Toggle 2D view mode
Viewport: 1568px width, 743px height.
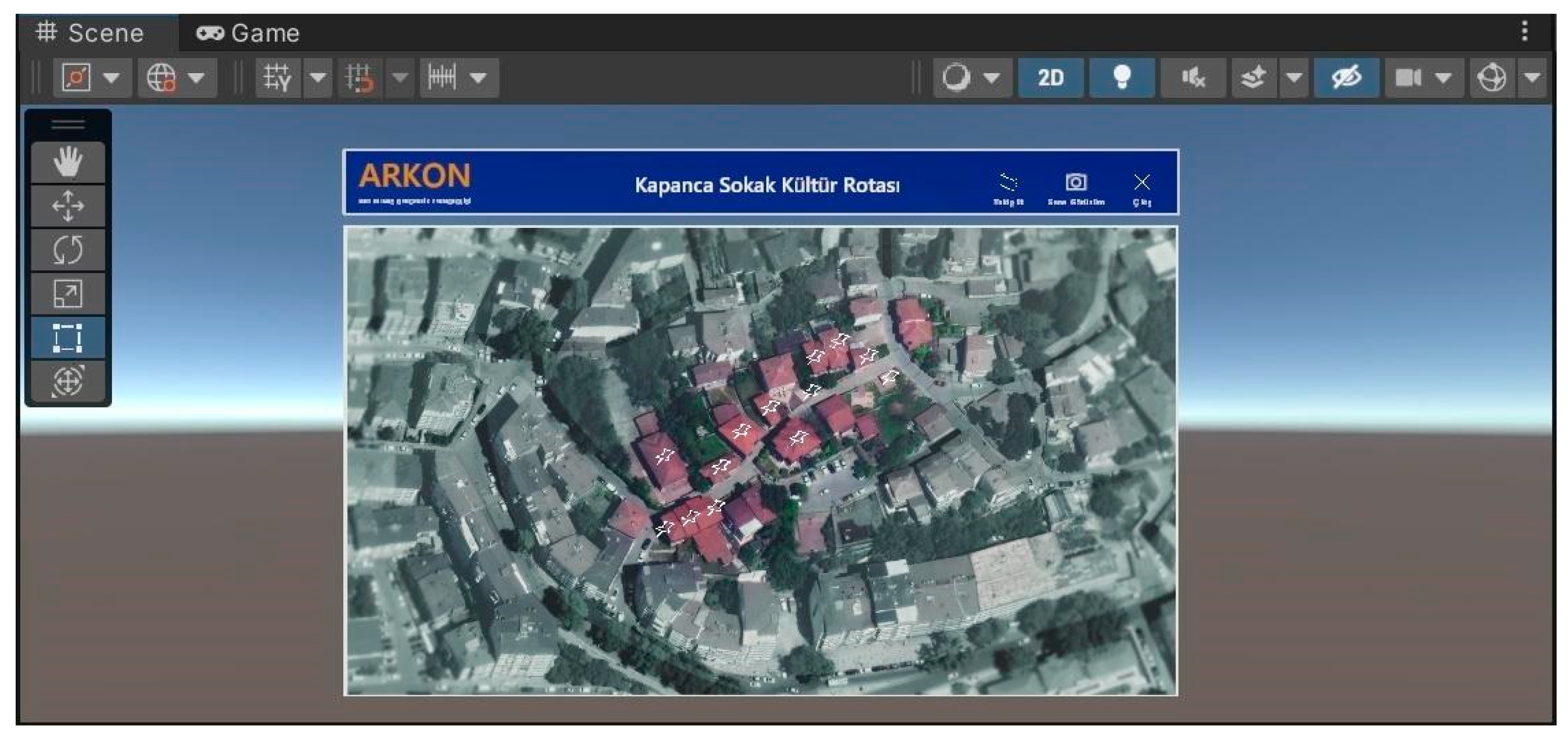tap(1050, 78)
